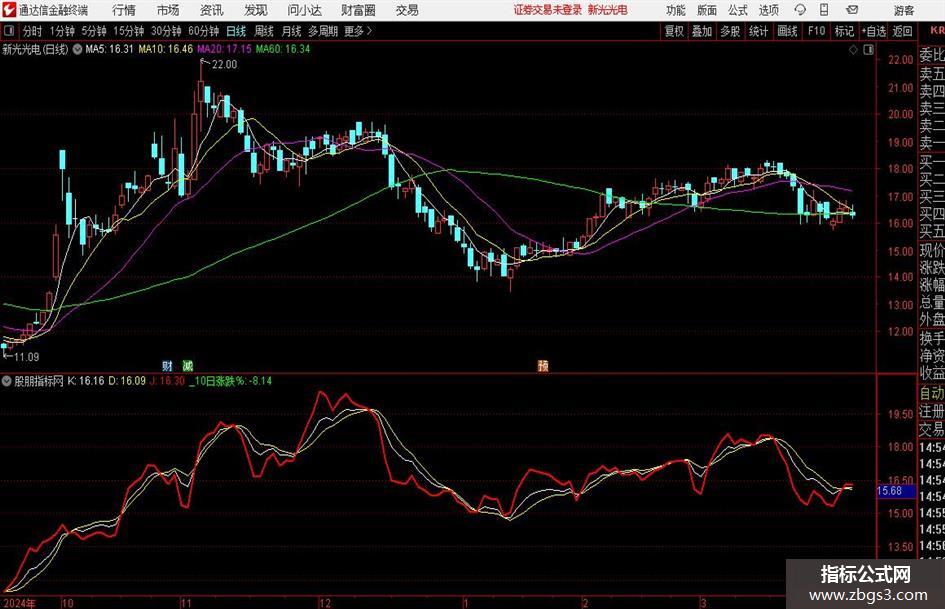Click the 多股 button

pyautogui.click(x=730, y=31)
